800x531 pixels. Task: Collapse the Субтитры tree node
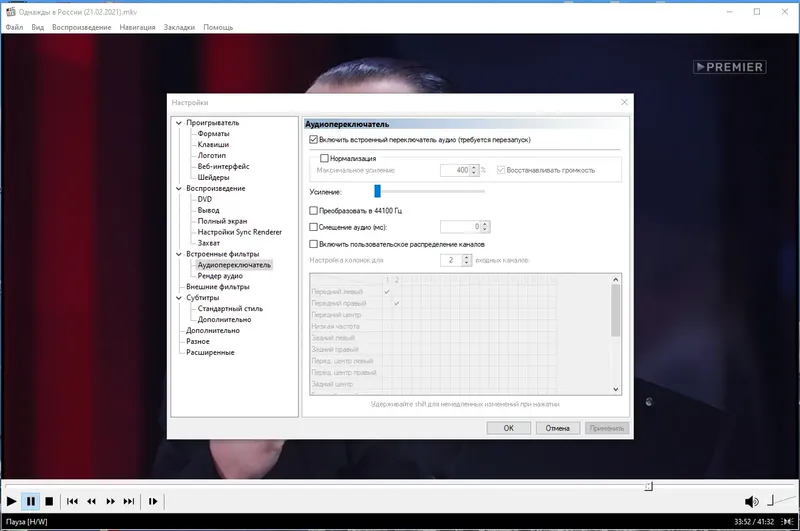pyautogui.click(x=179, y=298)
